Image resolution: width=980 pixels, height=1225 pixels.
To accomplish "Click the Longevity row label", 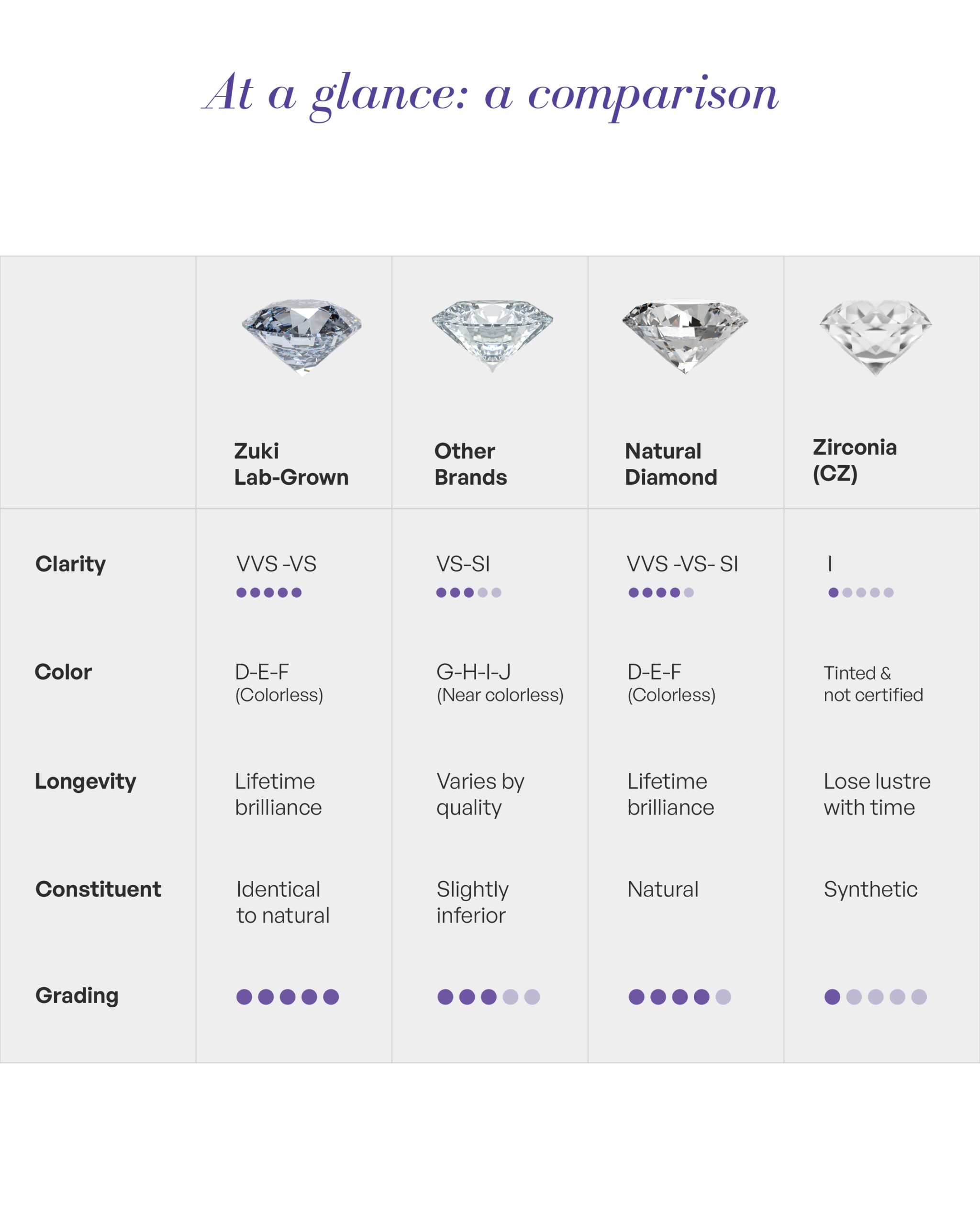I will point(85,782).
